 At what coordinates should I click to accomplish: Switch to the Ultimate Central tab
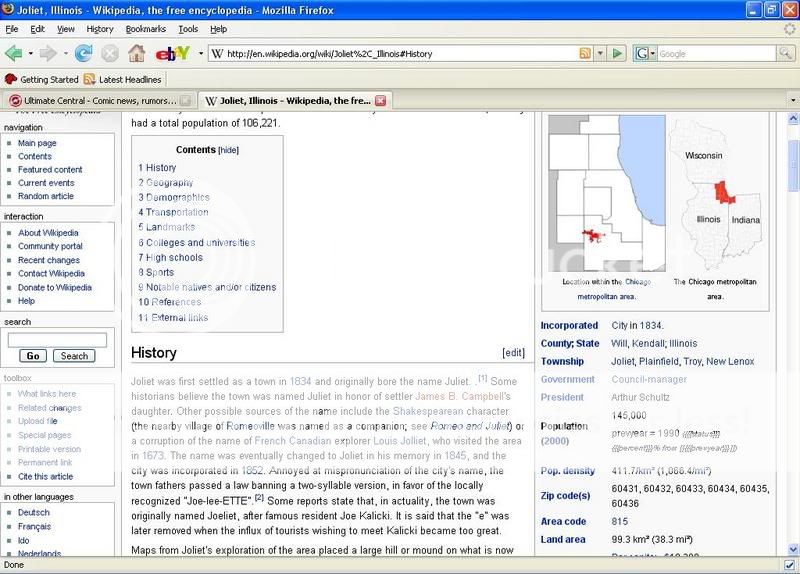(x=99, y=101)
